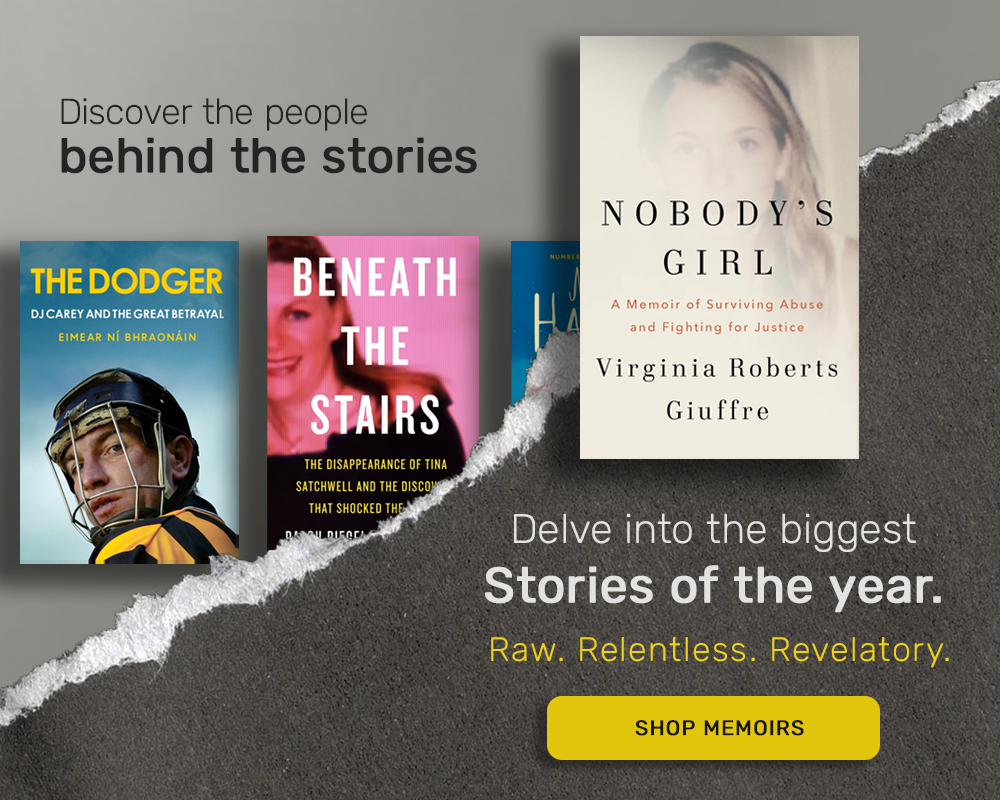Click 'The Disappearance of Tina' subtitle line
This screenshot has width=1000, height=800.
click(x=376, y=464)
